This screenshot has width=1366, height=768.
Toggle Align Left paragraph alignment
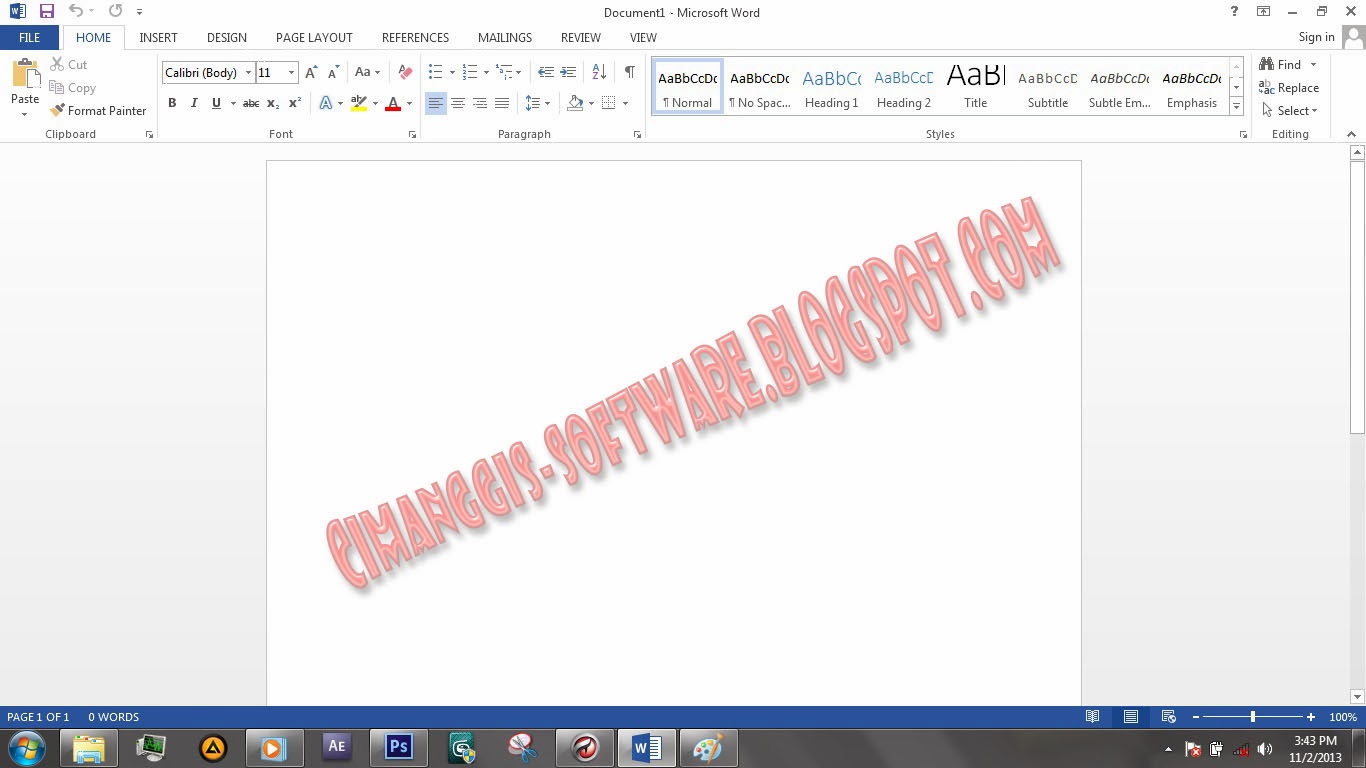[x=435, y=103]
